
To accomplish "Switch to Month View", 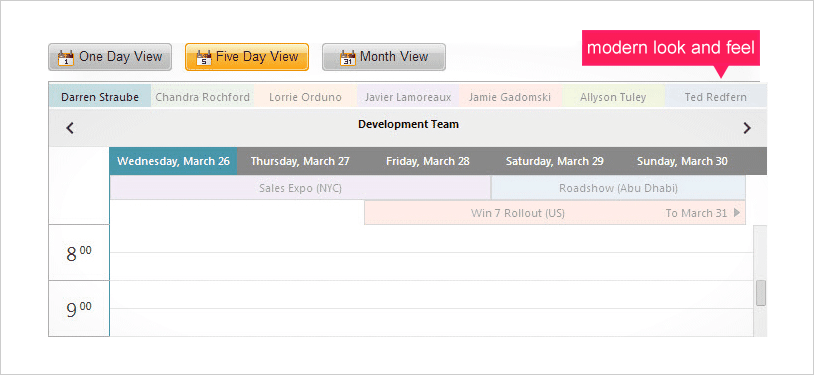I will (x=384, y=57).
